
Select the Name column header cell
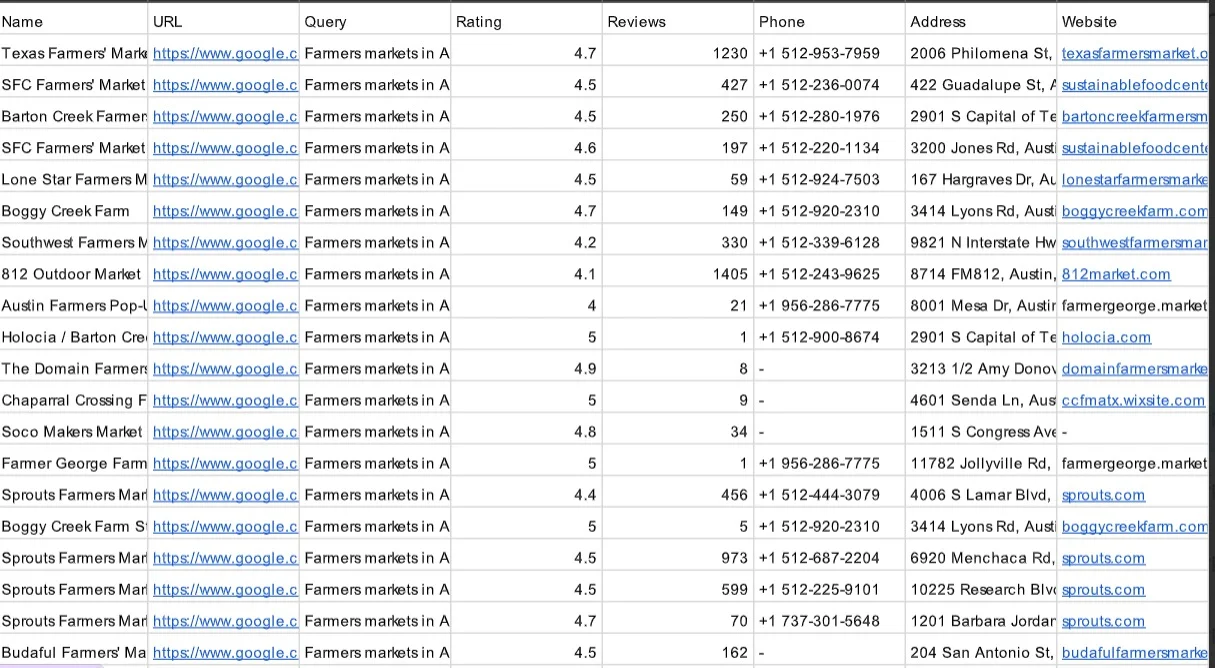click(x=73, y=21)
